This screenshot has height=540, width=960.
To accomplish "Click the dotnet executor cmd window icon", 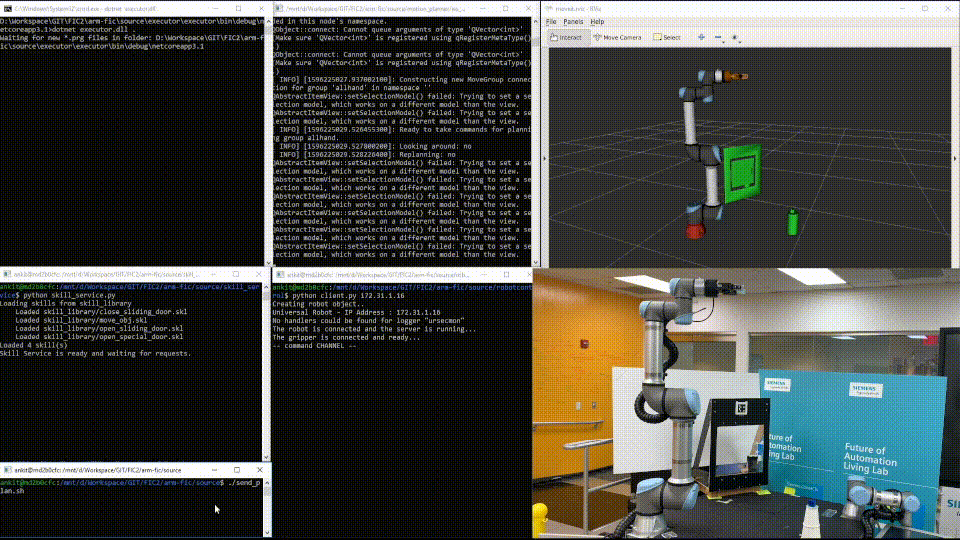I will point(6,8).
